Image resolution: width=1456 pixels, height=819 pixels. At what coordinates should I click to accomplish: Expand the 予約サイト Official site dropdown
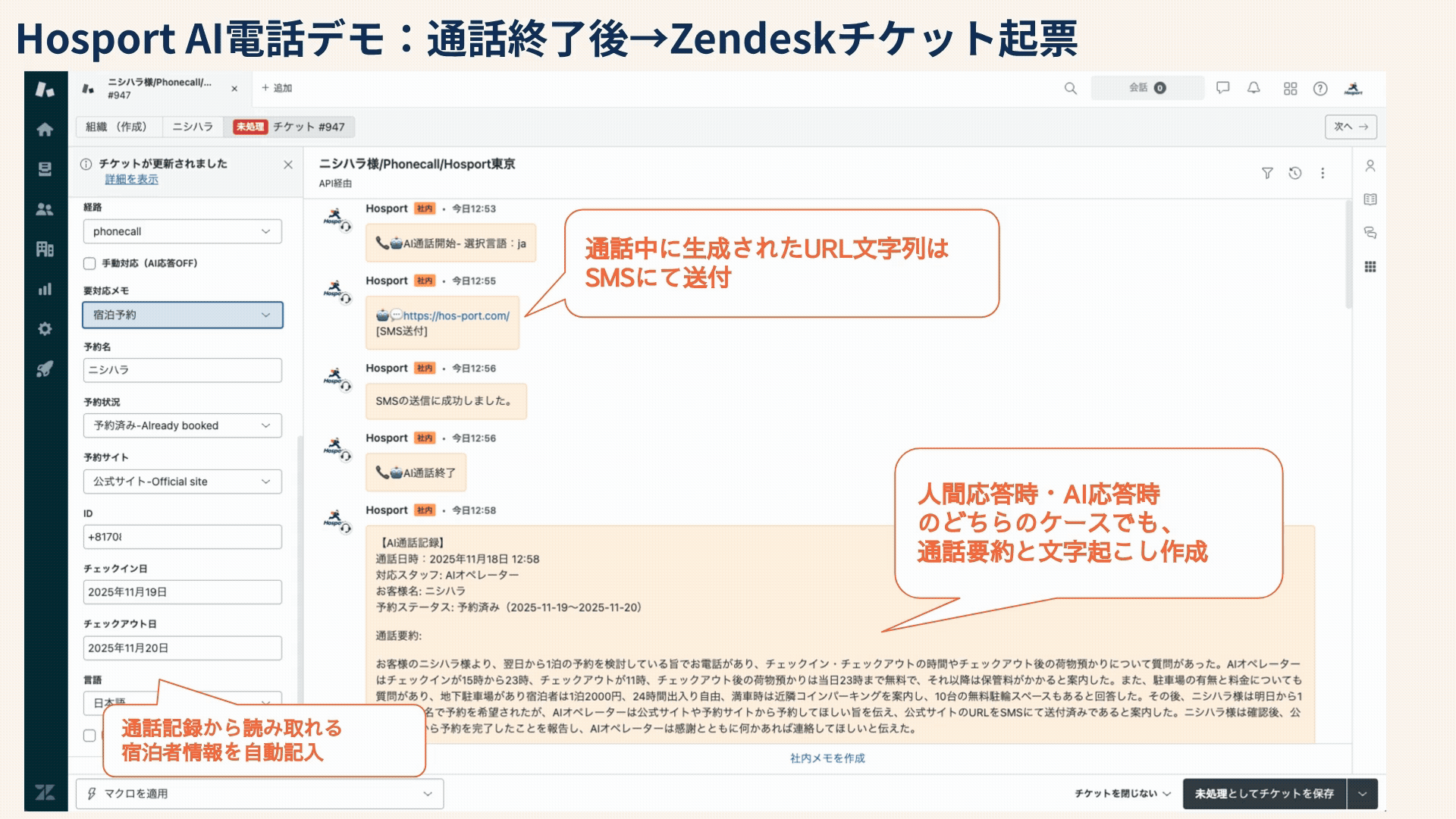(x=182, y=482)
